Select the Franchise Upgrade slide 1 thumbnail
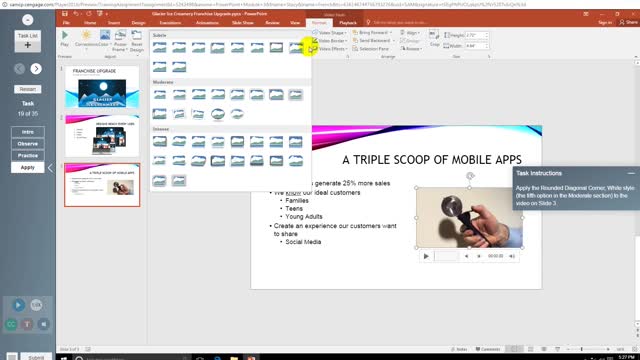 point(102,87)
